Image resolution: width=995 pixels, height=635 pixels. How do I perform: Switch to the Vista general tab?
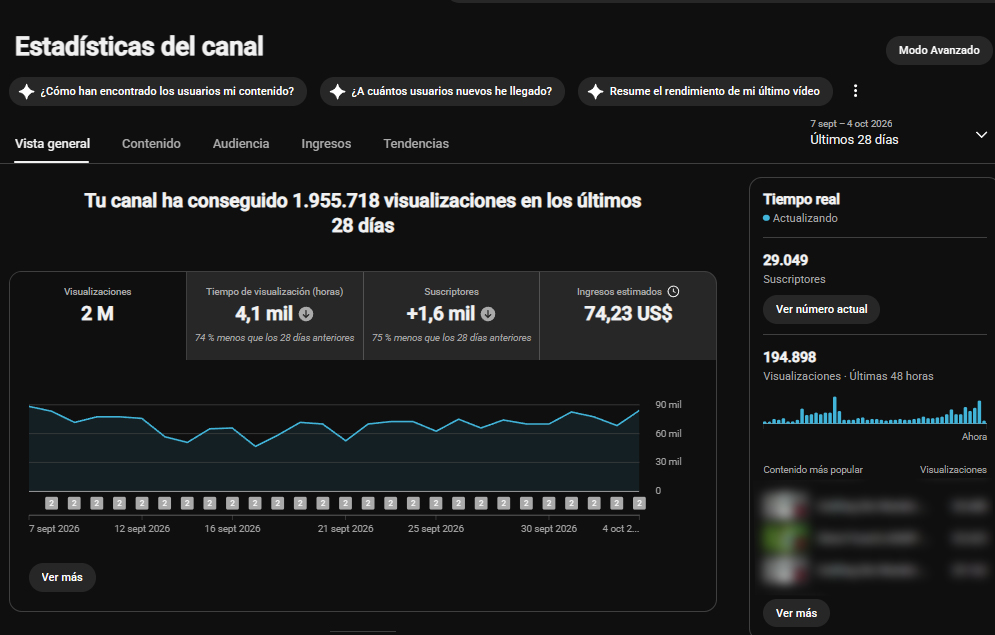52,143
